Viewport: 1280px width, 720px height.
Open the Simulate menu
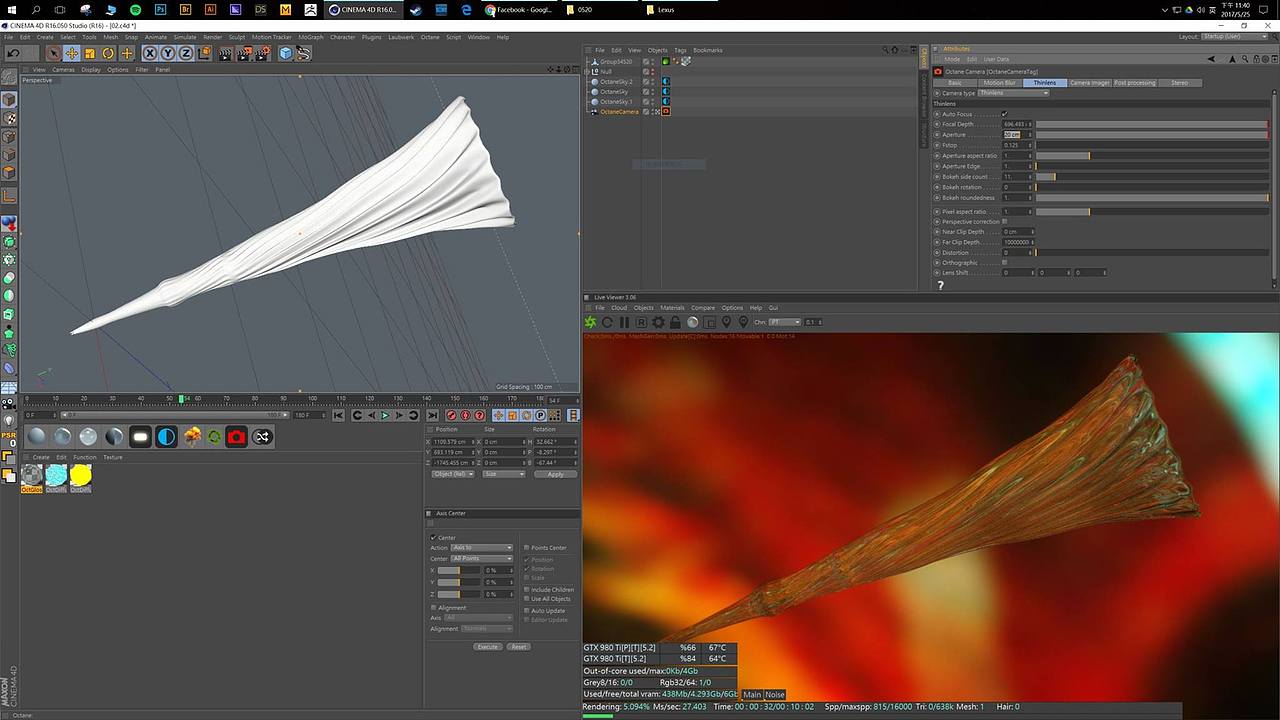pyautogui.click(x=185, y=37)
